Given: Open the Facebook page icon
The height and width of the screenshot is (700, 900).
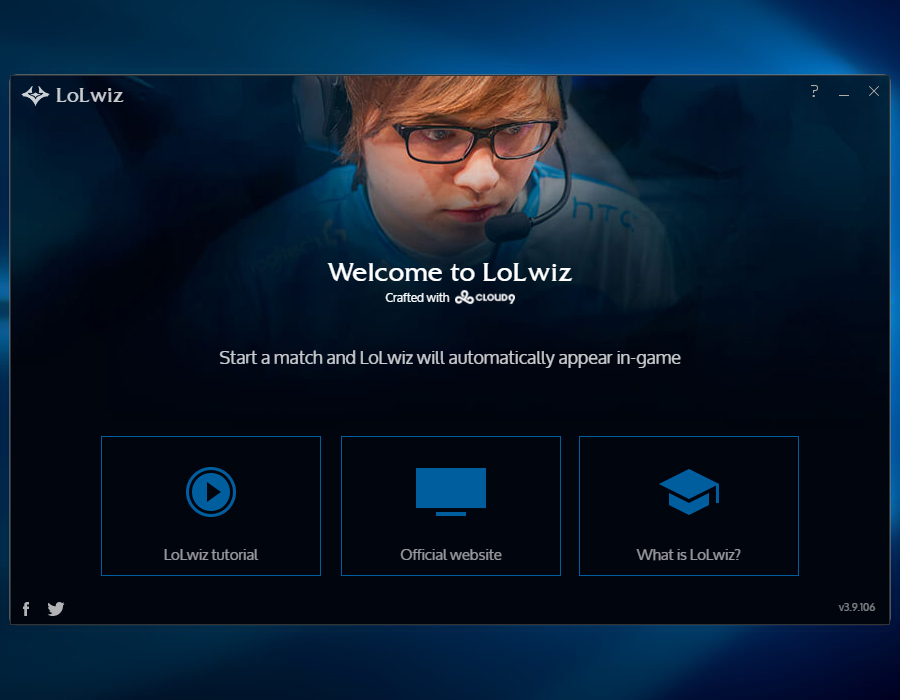Looking at the screenshot, I should (x=26, y=609).
